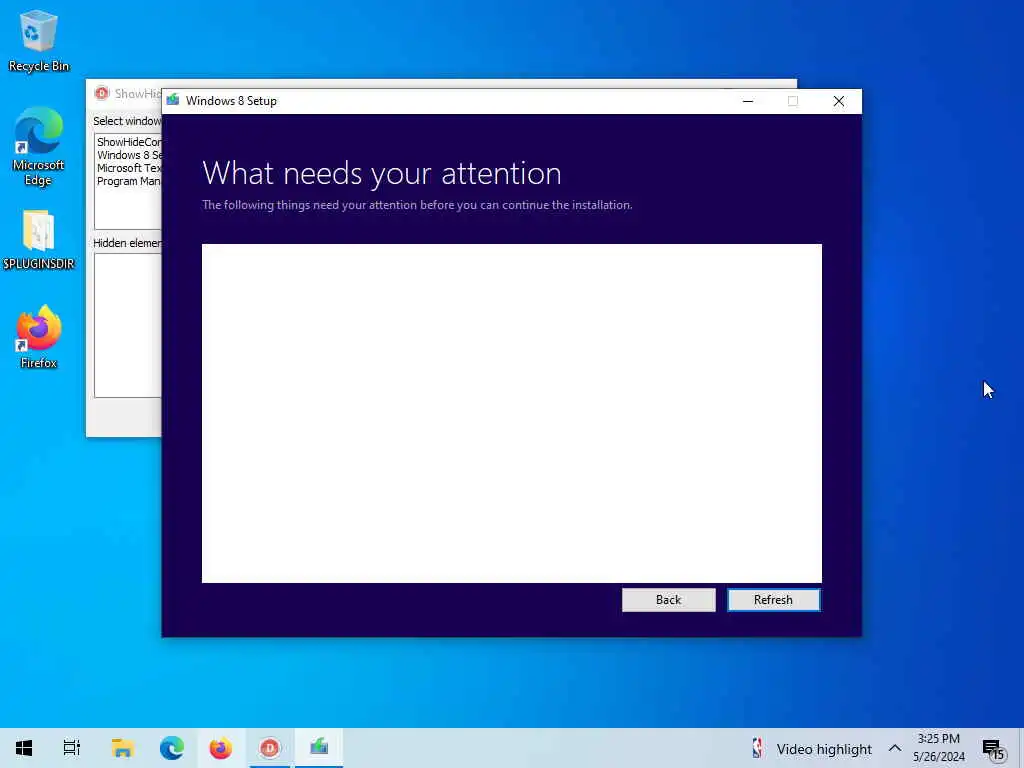Viewport: 1024px width, 768px height.
Task: Select 'ShowHideCon' row in the background window list
Action: point(129,142)
